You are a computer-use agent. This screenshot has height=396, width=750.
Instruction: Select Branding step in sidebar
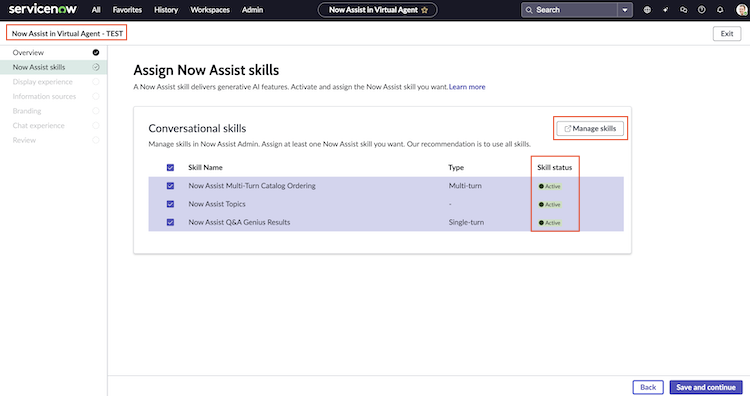point(54,111)
